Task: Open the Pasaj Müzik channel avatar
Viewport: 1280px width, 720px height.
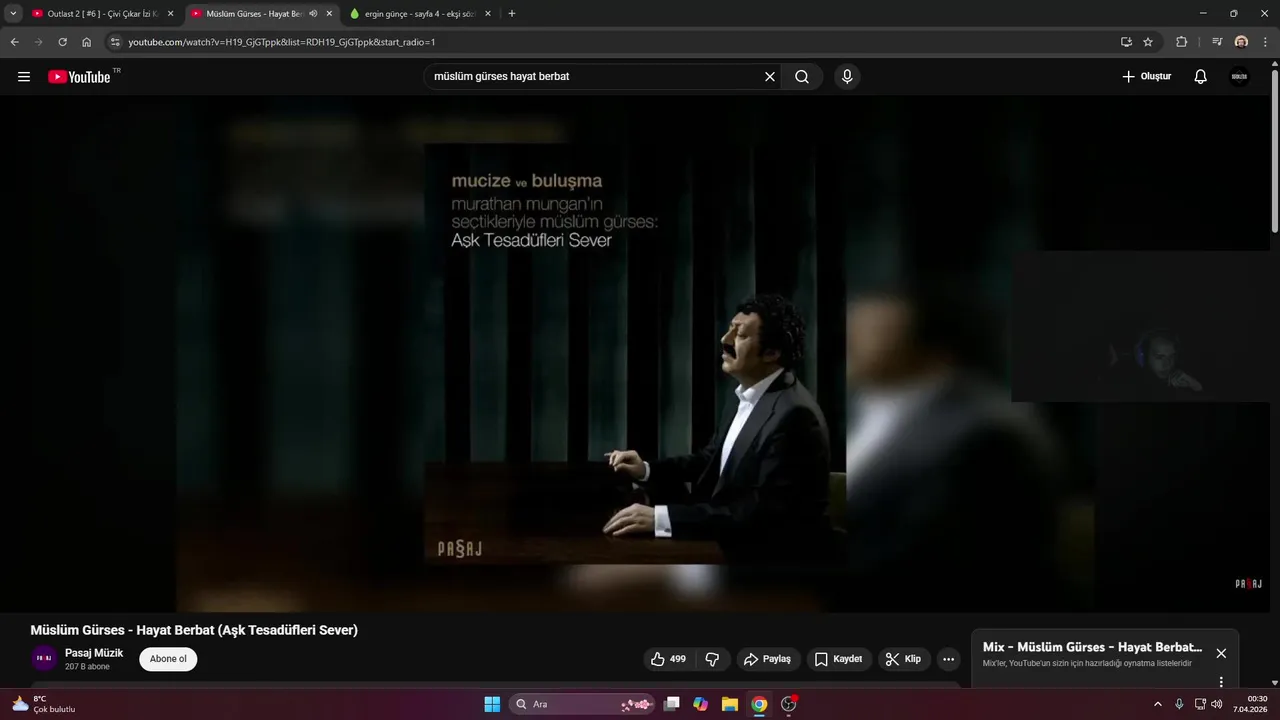Action: [x=44, y=659]
